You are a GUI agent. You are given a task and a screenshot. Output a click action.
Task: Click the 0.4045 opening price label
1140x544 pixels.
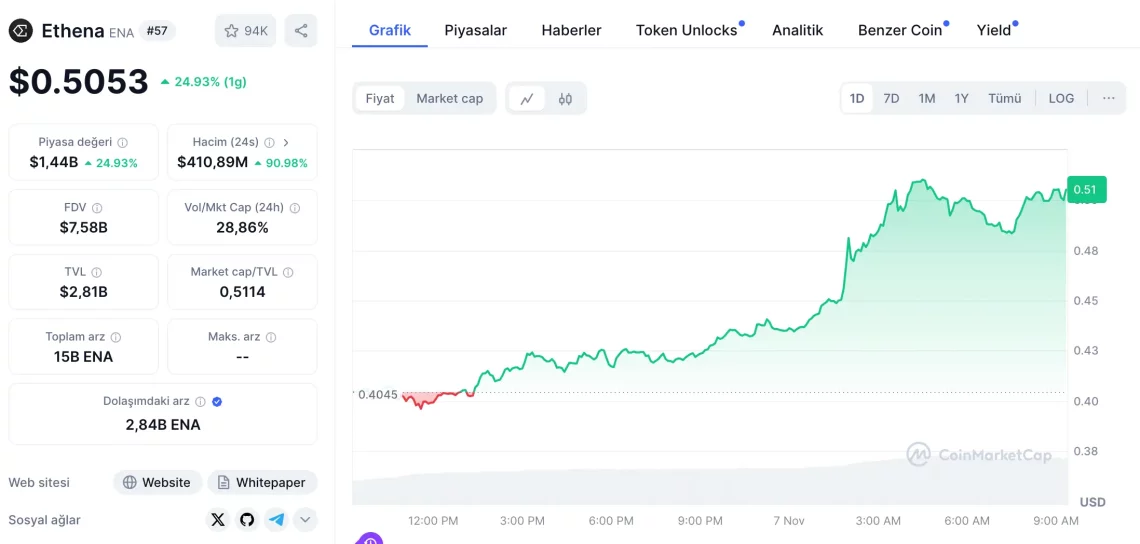coord(378,395)
